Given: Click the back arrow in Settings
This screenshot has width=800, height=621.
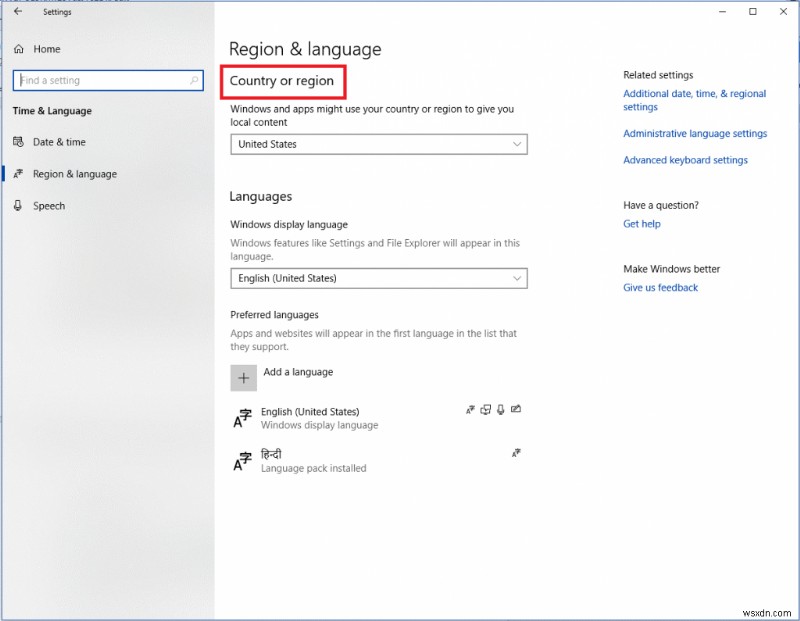Looking at the screenshot, I should [19, 11].
